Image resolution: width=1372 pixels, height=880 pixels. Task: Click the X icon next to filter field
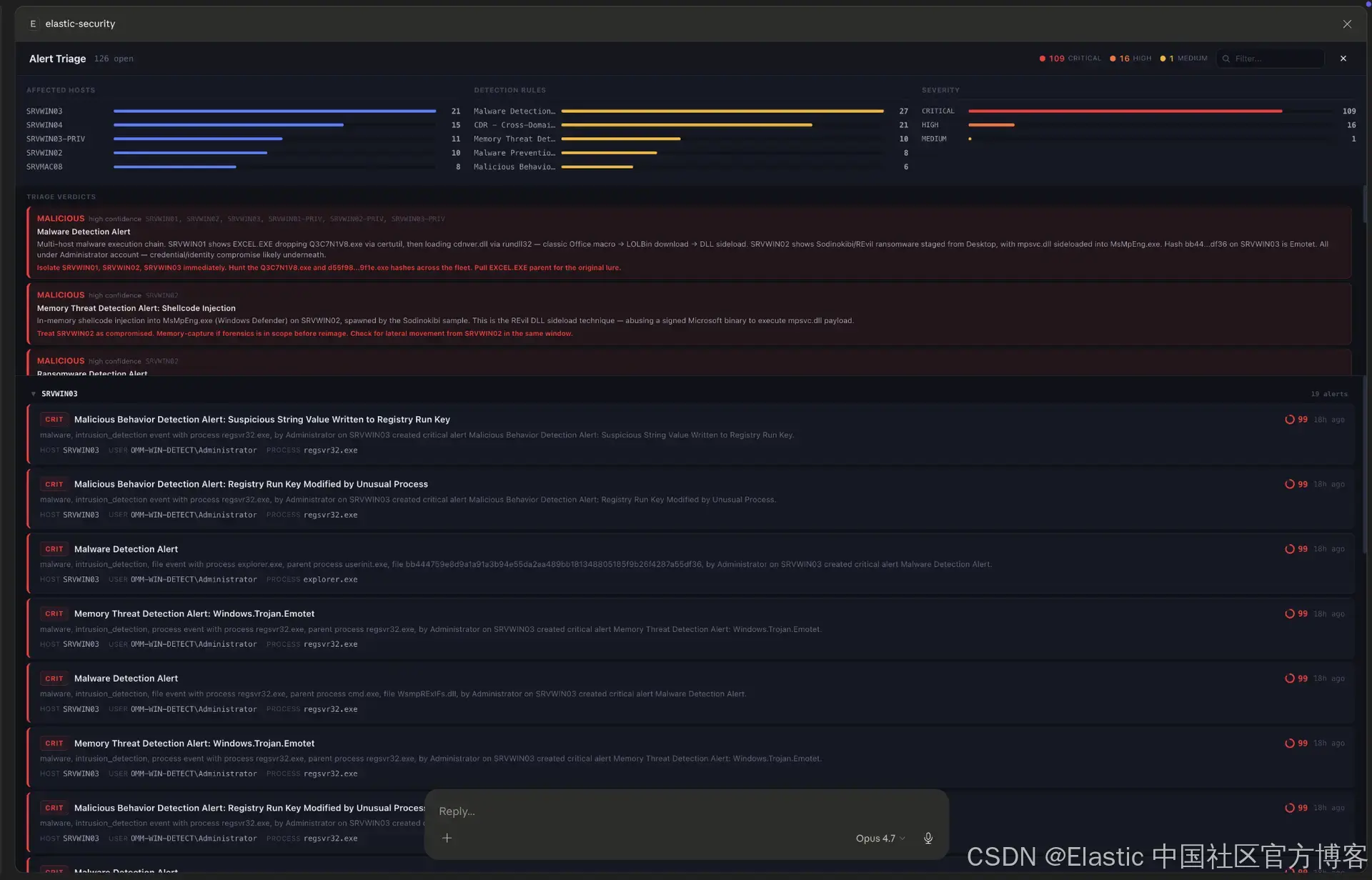click(x=1343, y=59)
